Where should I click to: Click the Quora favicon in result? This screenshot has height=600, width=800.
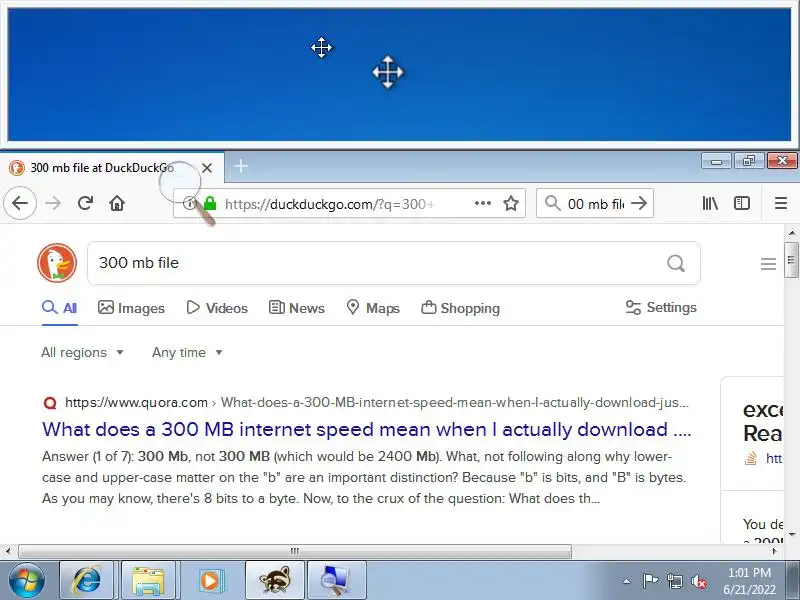click(x=50, y=403)
